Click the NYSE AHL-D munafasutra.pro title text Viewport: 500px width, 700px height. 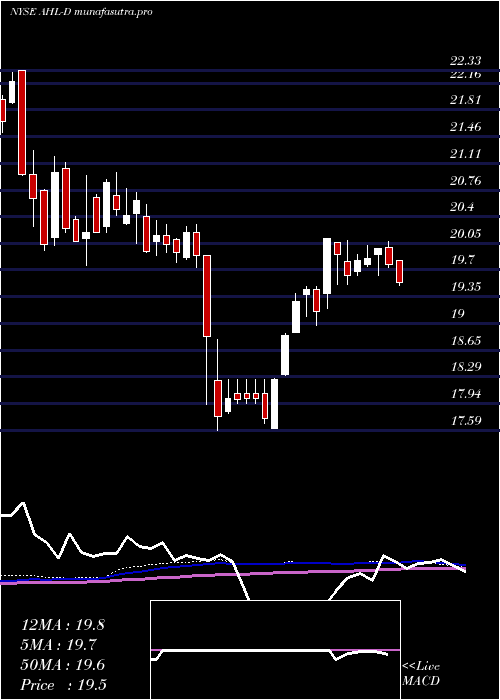pyautogui.click(x=81, y=12)
